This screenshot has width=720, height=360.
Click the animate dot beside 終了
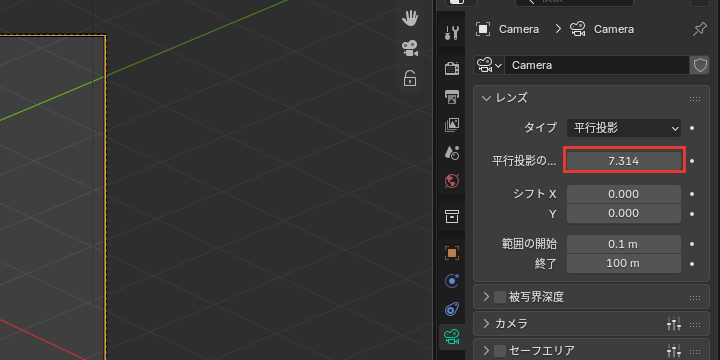(x=692, y=264)
